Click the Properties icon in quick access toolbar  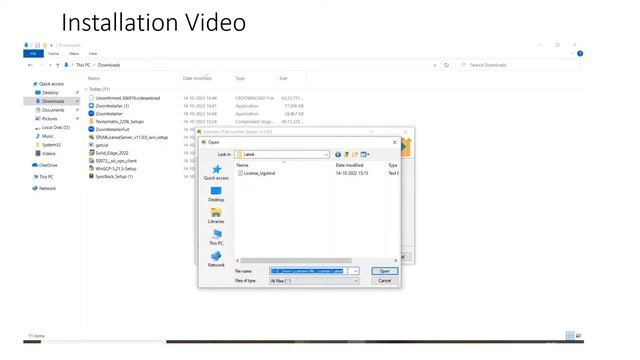point(37,45)
